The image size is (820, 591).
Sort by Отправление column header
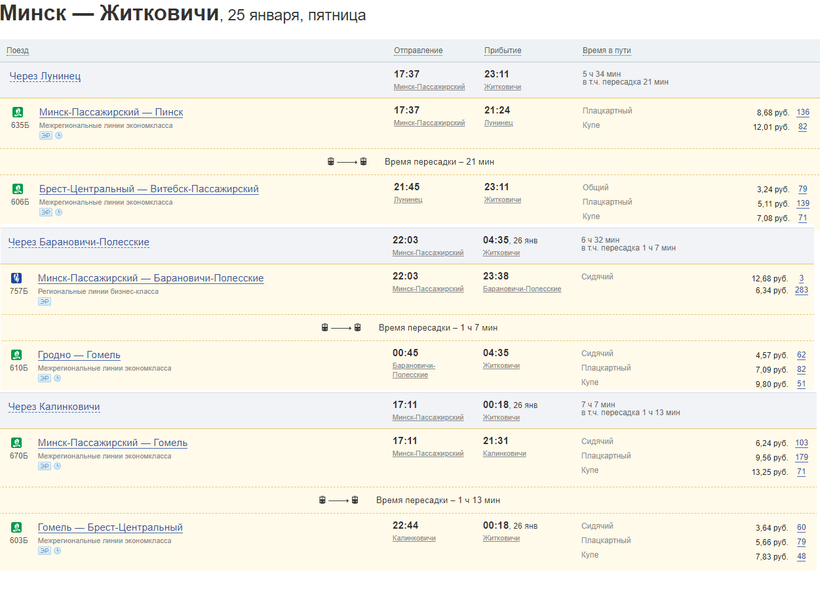[x=418, y=50]
